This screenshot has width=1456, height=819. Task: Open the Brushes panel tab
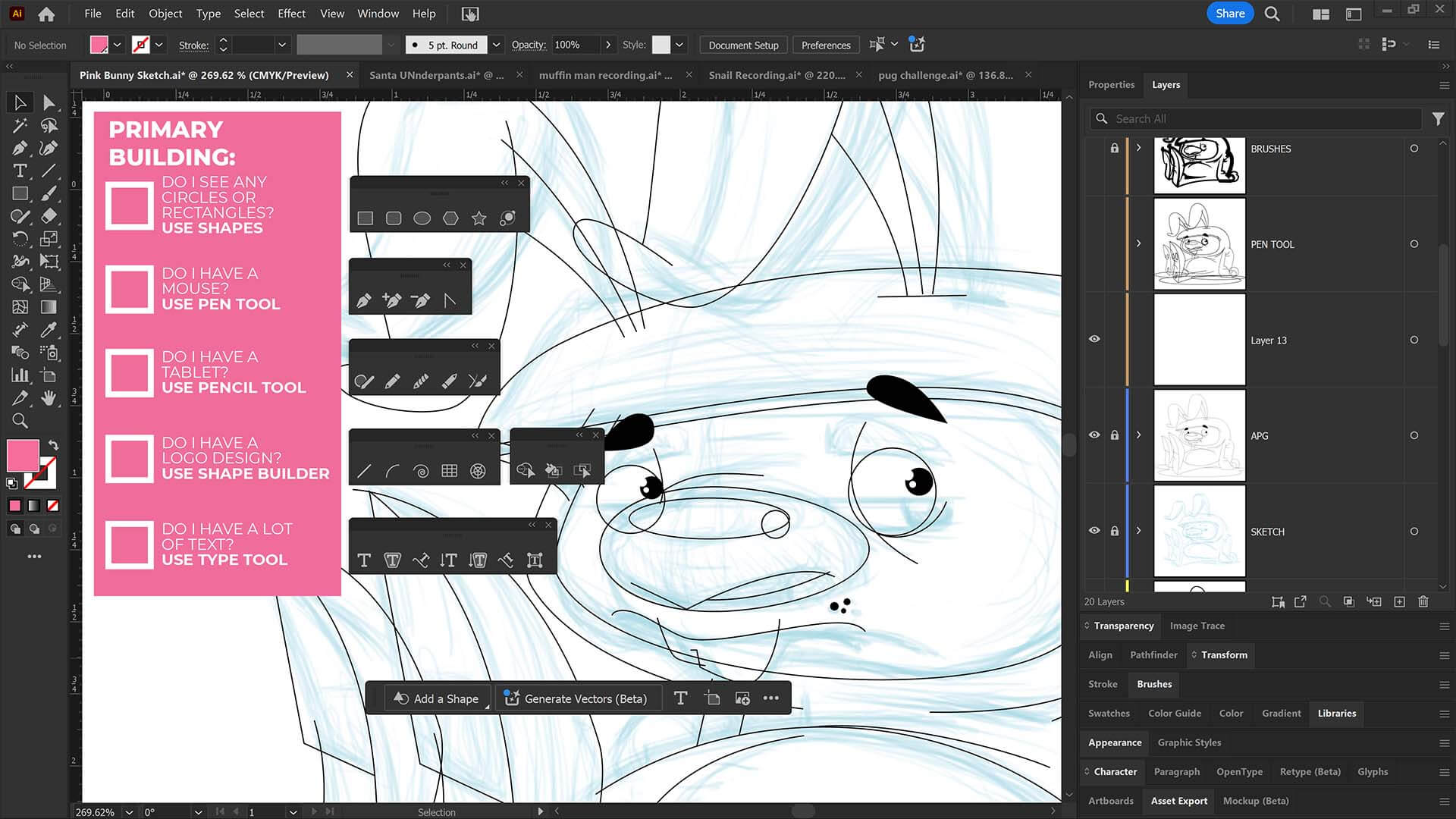tap(1153, 684)
